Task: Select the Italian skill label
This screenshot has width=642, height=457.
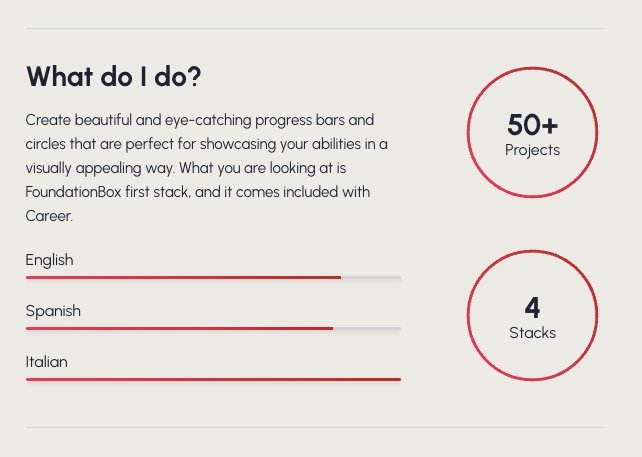Action: 46,362
